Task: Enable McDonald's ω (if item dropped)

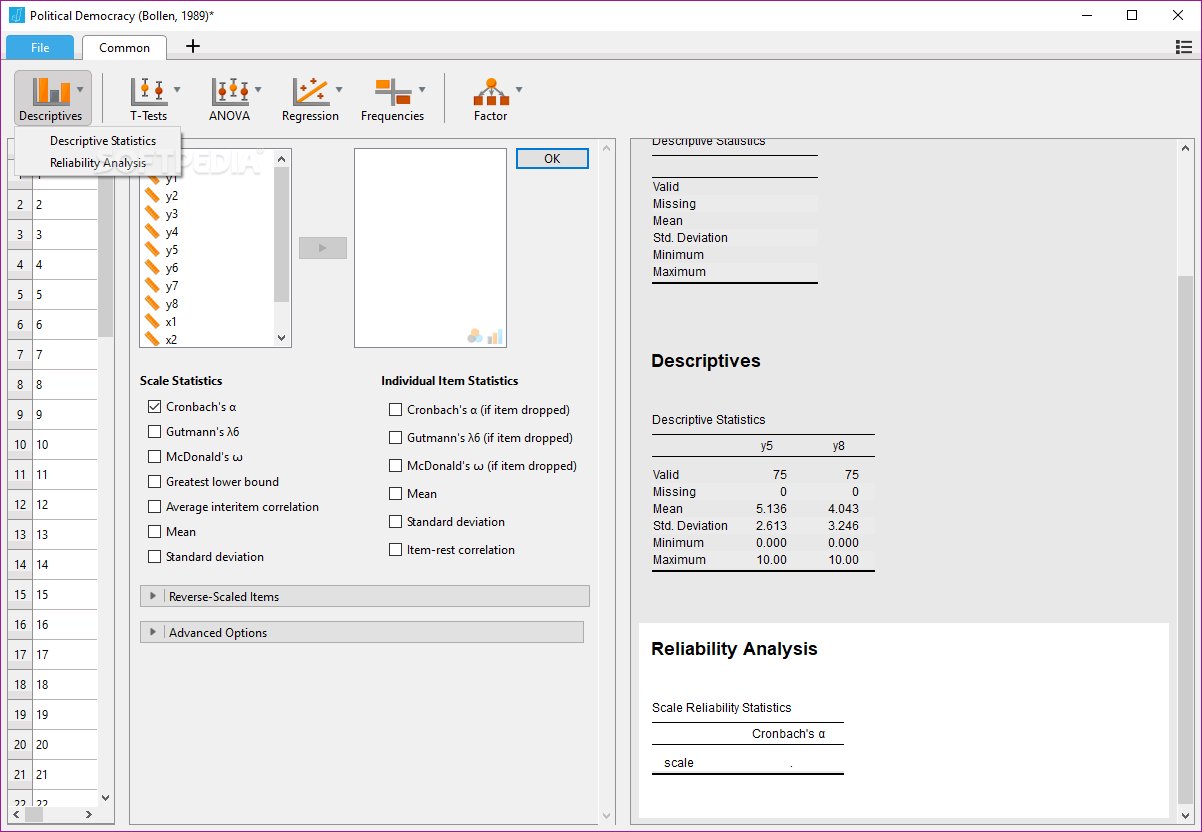Action: (396, 466)
